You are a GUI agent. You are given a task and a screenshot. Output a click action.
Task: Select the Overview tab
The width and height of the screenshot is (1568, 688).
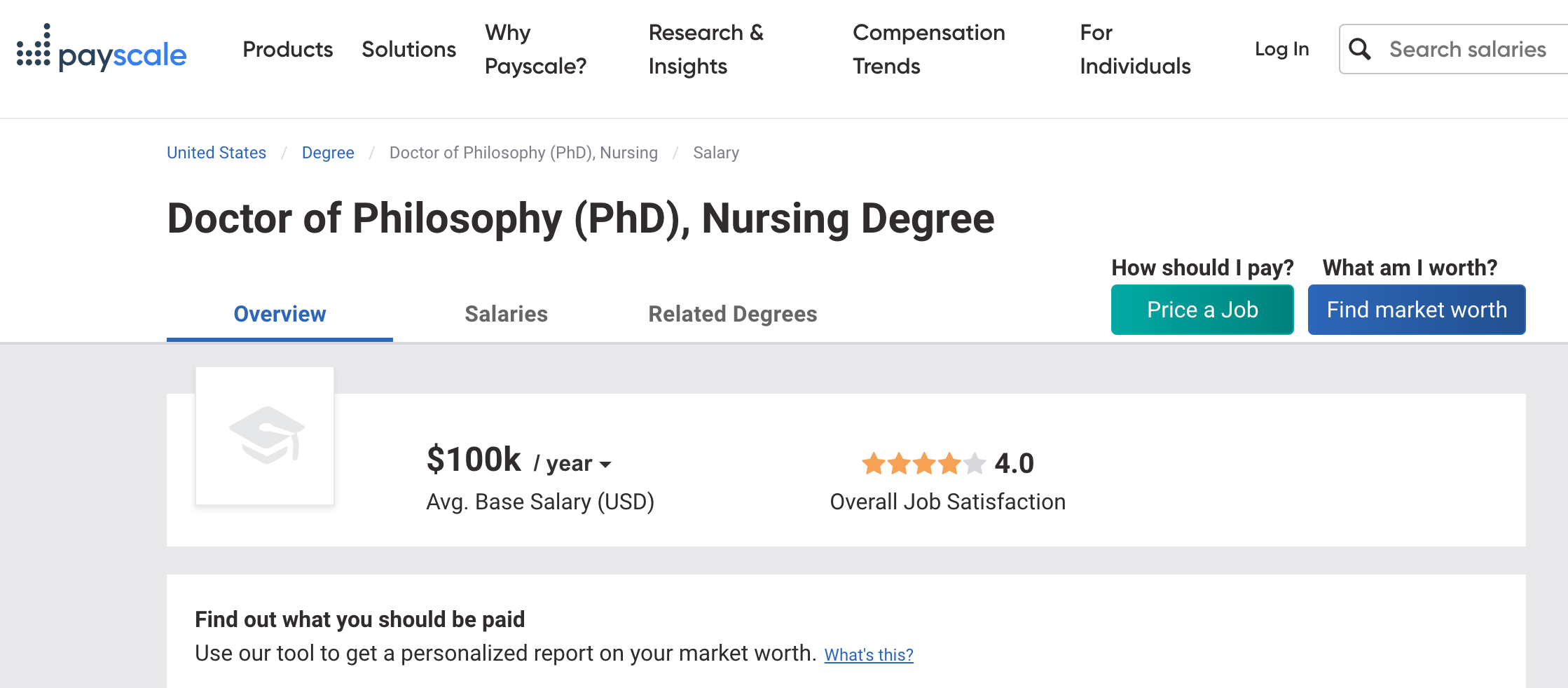[280, 314]
